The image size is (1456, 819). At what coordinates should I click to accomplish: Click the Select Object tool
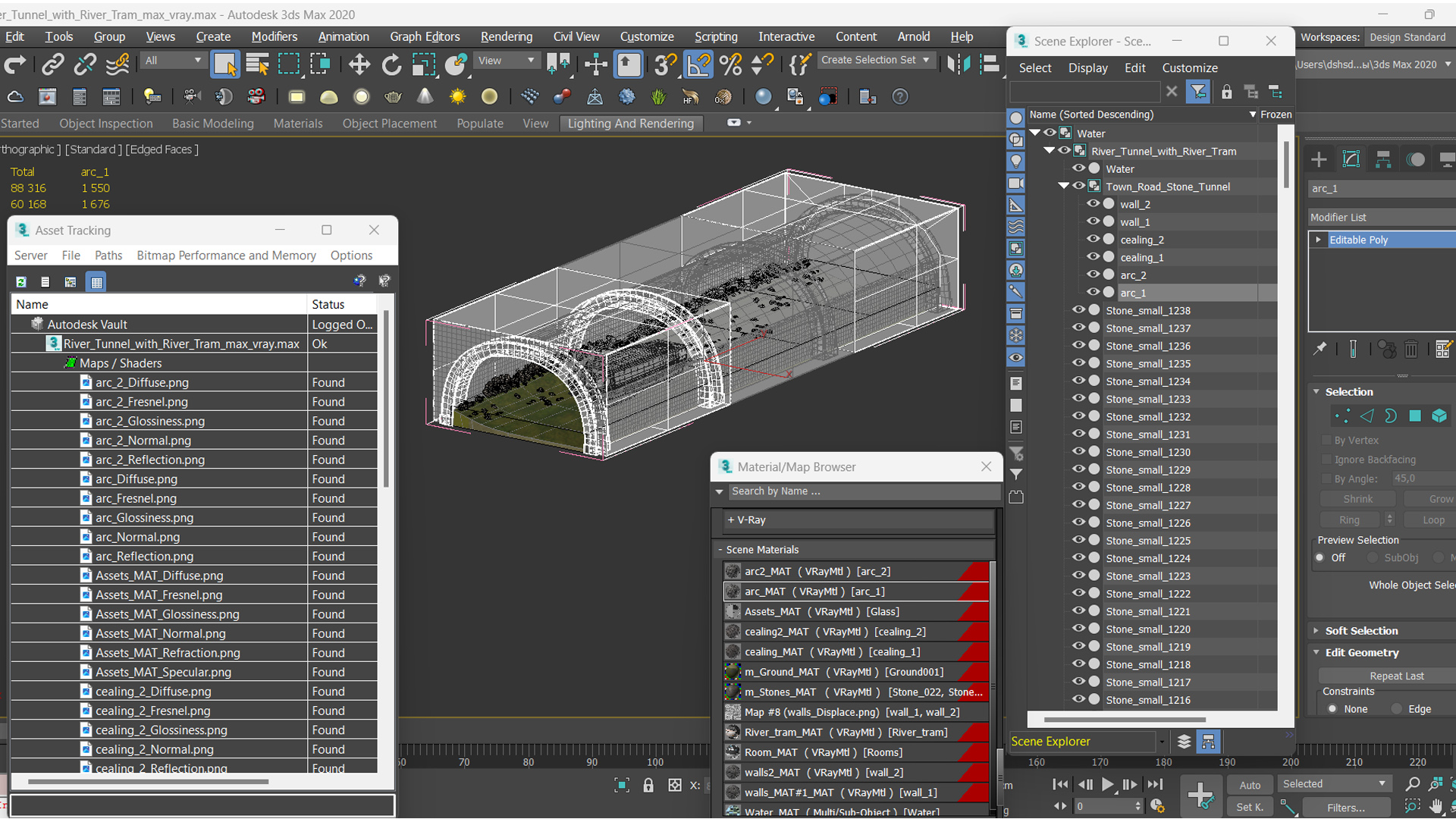(225, 65)
